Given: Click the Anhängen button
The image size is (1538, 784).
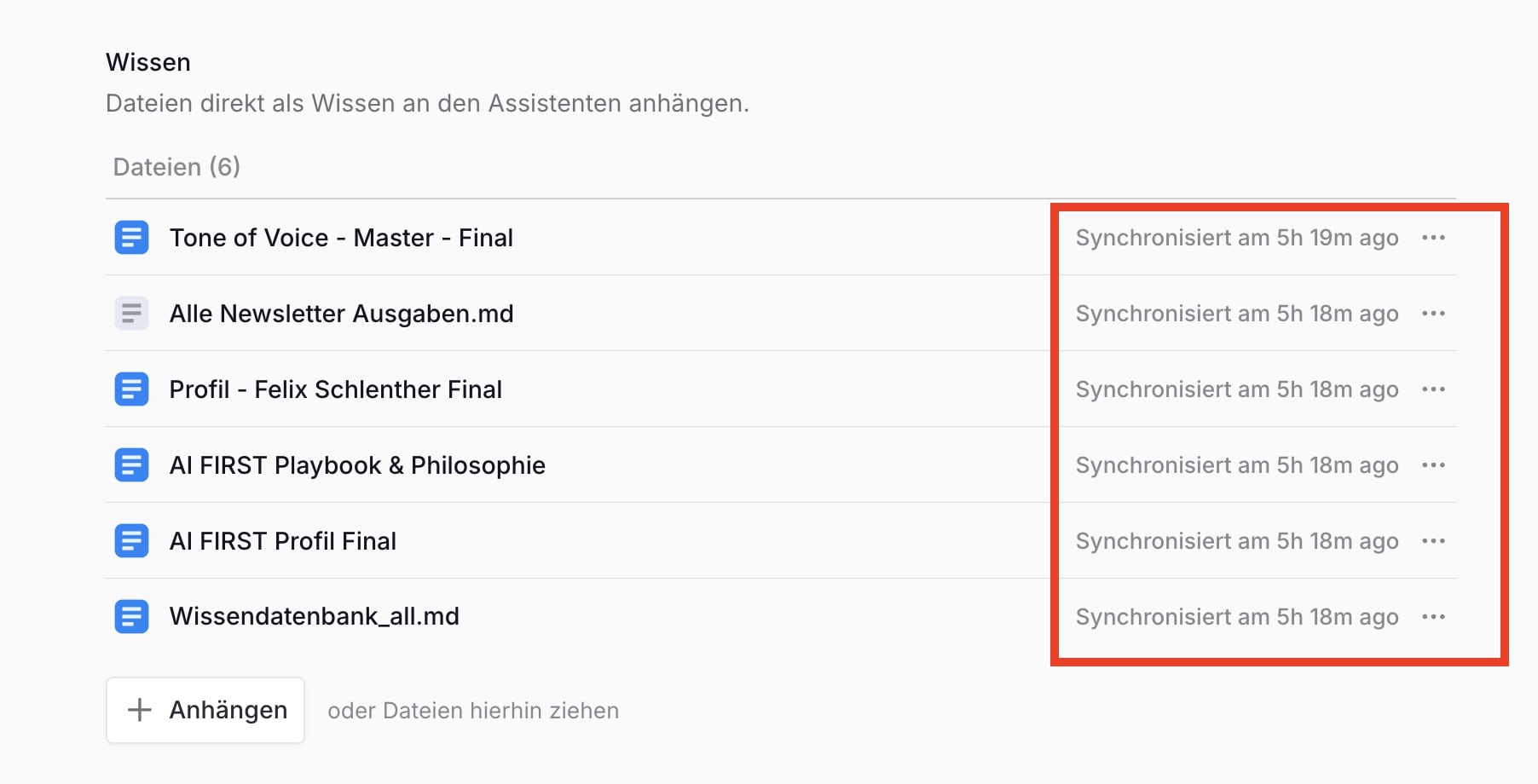Looking at the screenshot, I should (x=205, y=710).
